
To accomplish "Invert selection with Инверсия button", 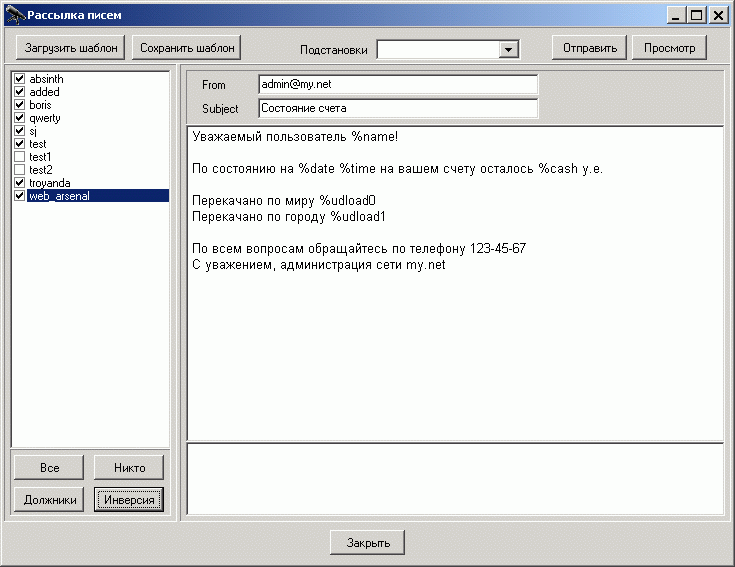I will click(x=128, y=500).
